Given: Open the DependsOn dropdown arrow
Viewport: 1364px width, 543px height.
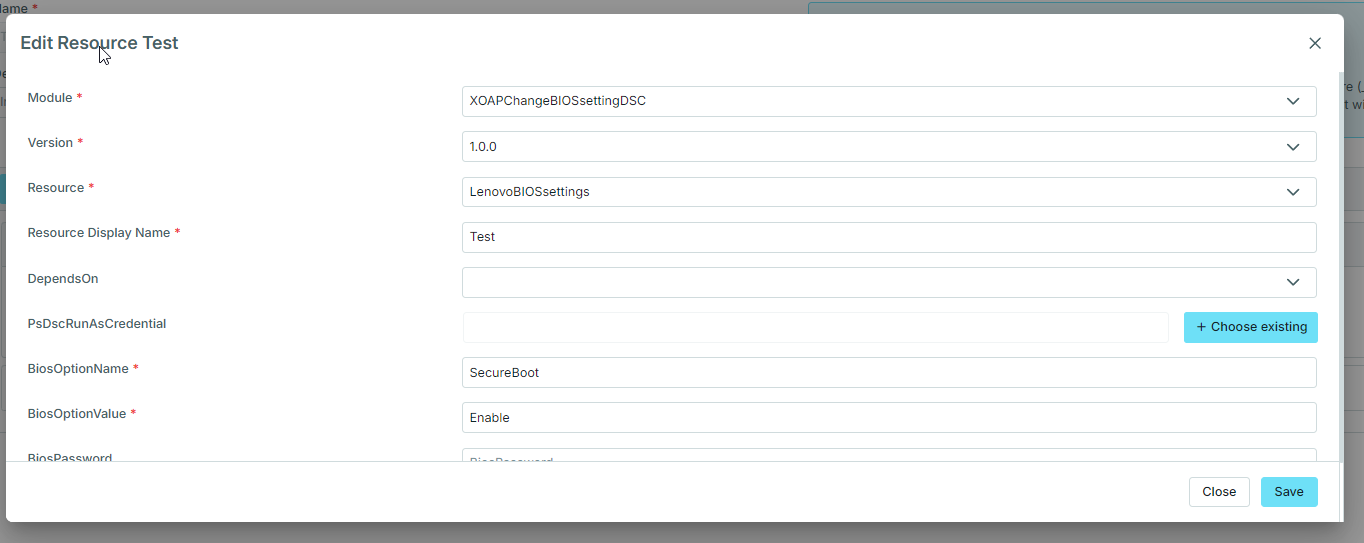Looking at the screenshot, I should [x=1293, y=282].
